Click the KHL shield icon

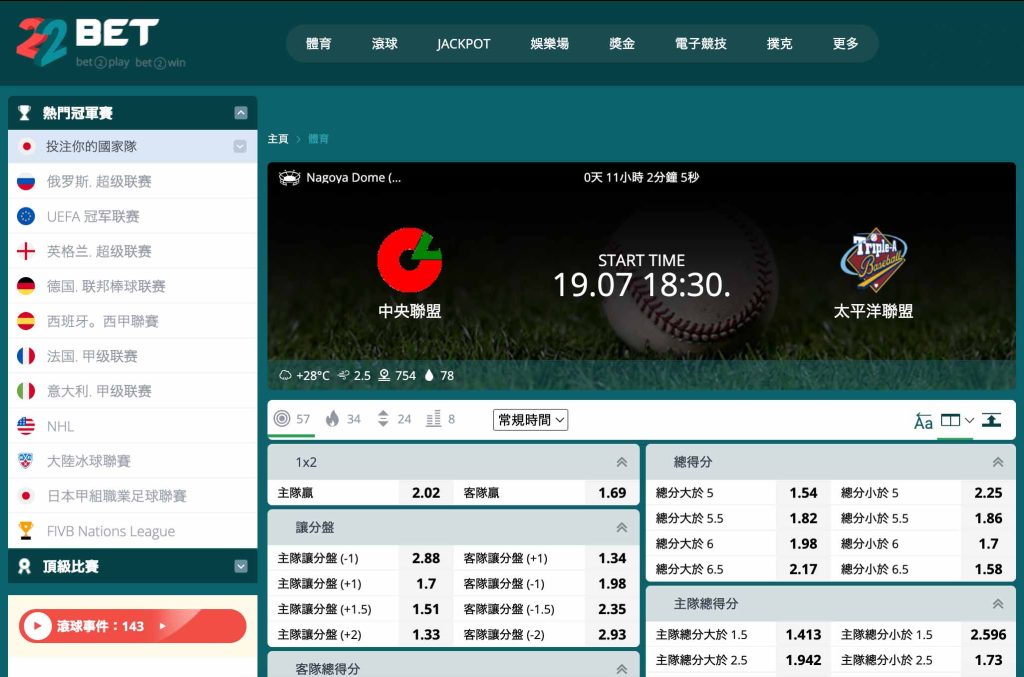26,461
